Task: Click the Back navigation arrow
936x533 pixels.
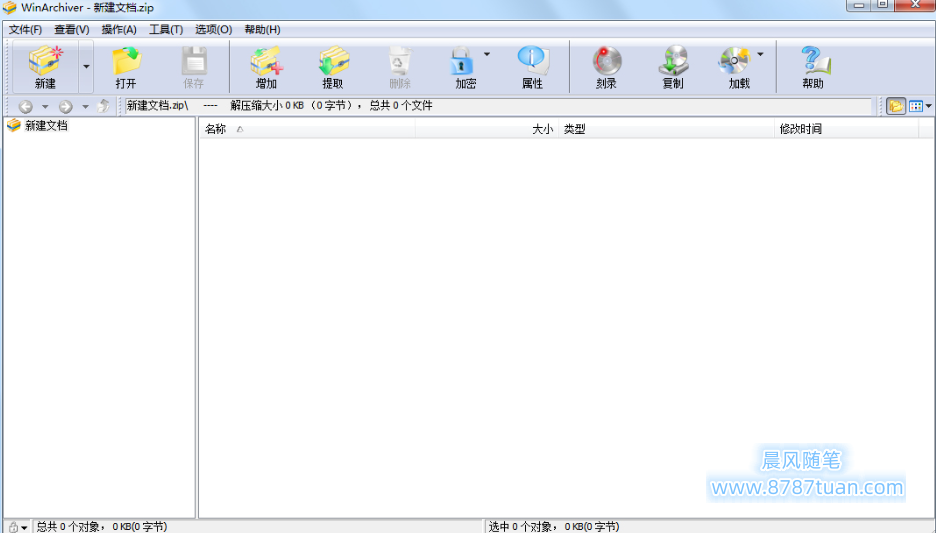Action: 25,106
